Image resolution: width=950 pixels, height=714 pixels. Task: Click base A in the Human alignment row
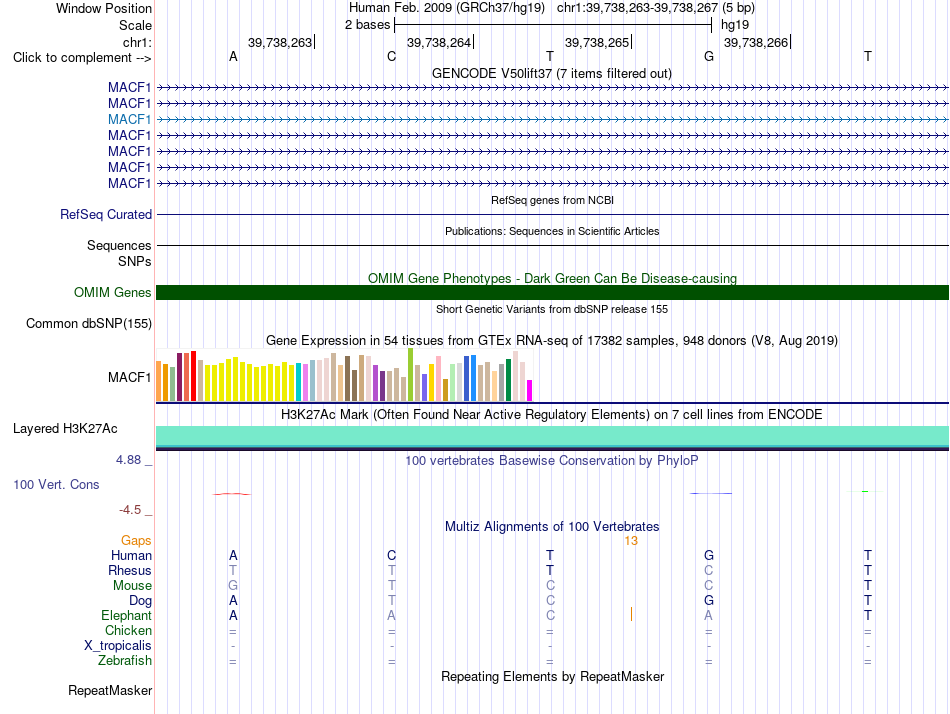[x=233, y=555]
